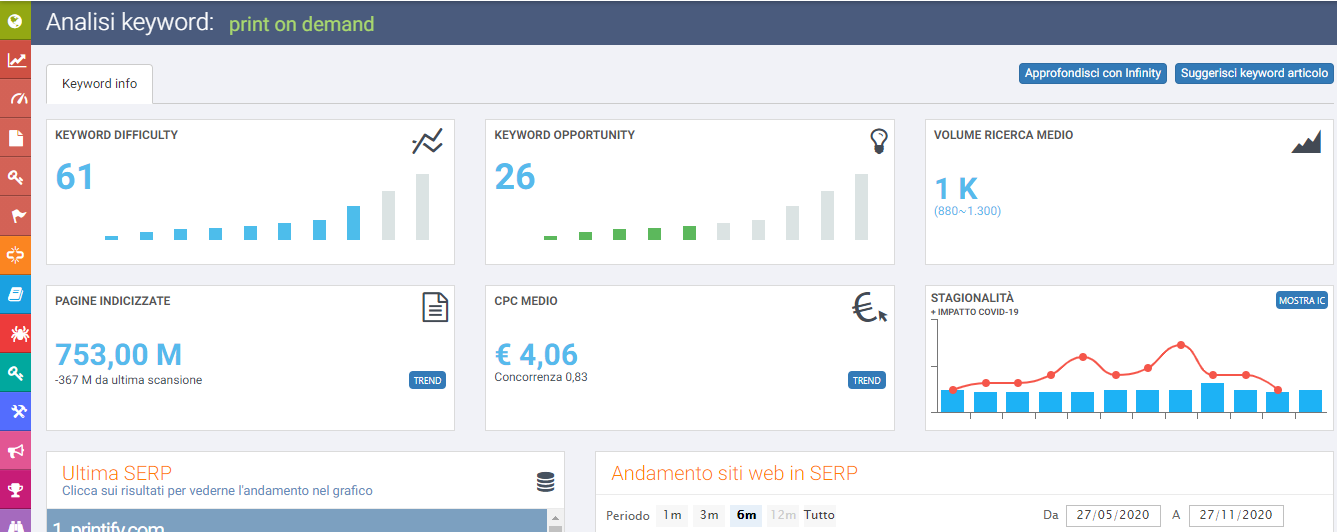
Task: Switch to the Keyword info tab
Action: 99,84
